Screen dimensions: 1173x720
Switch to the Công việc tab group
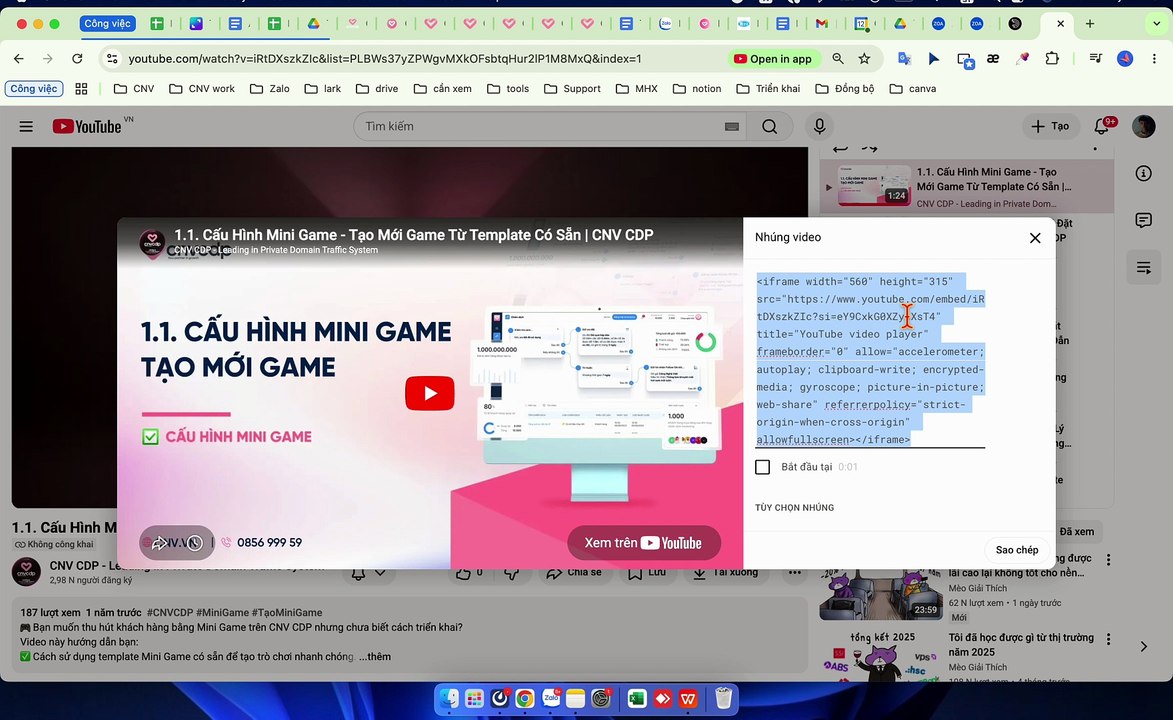(107, 24)
